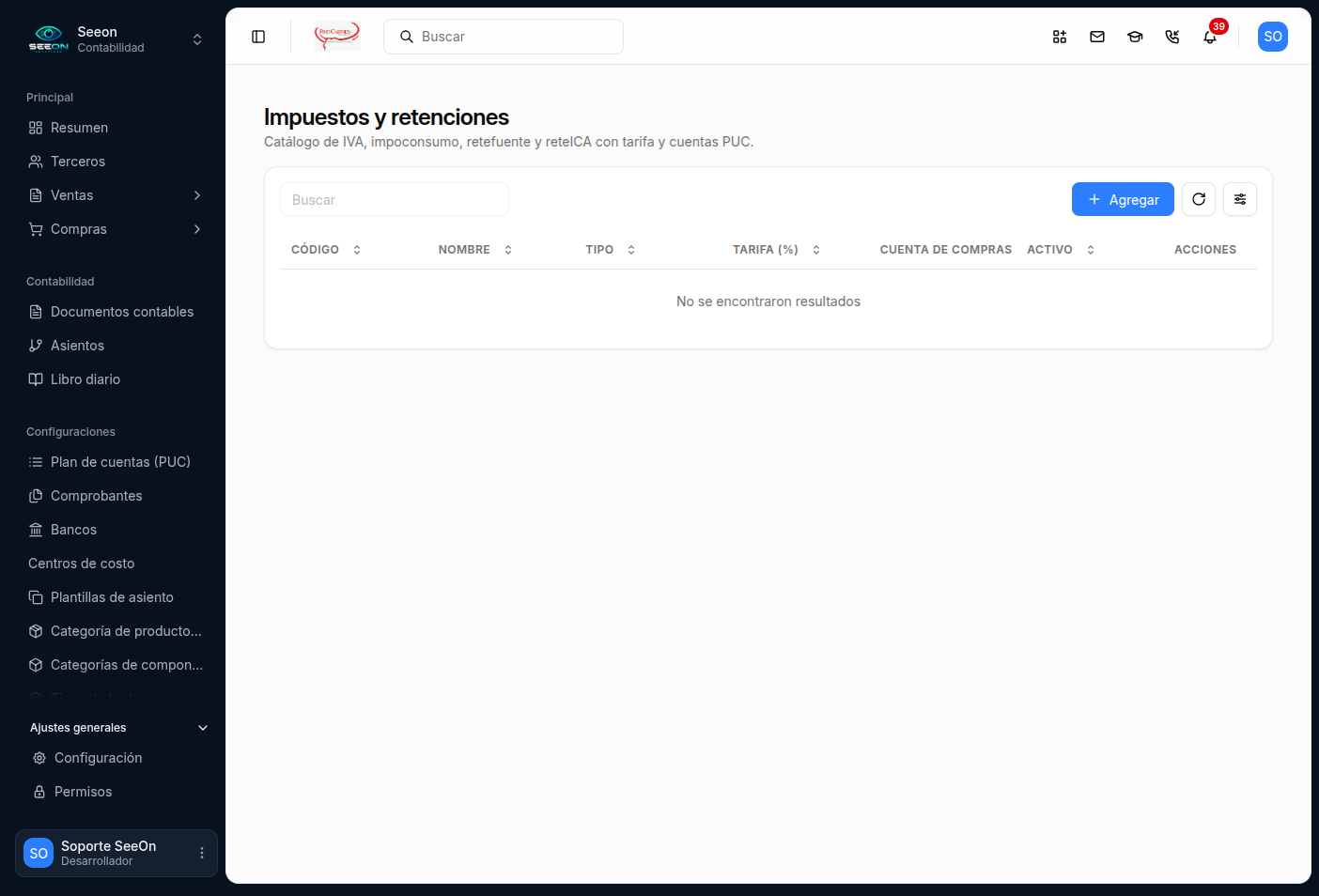
Task: Click the Plan de cuentas list icon
Action: (36, 462)
